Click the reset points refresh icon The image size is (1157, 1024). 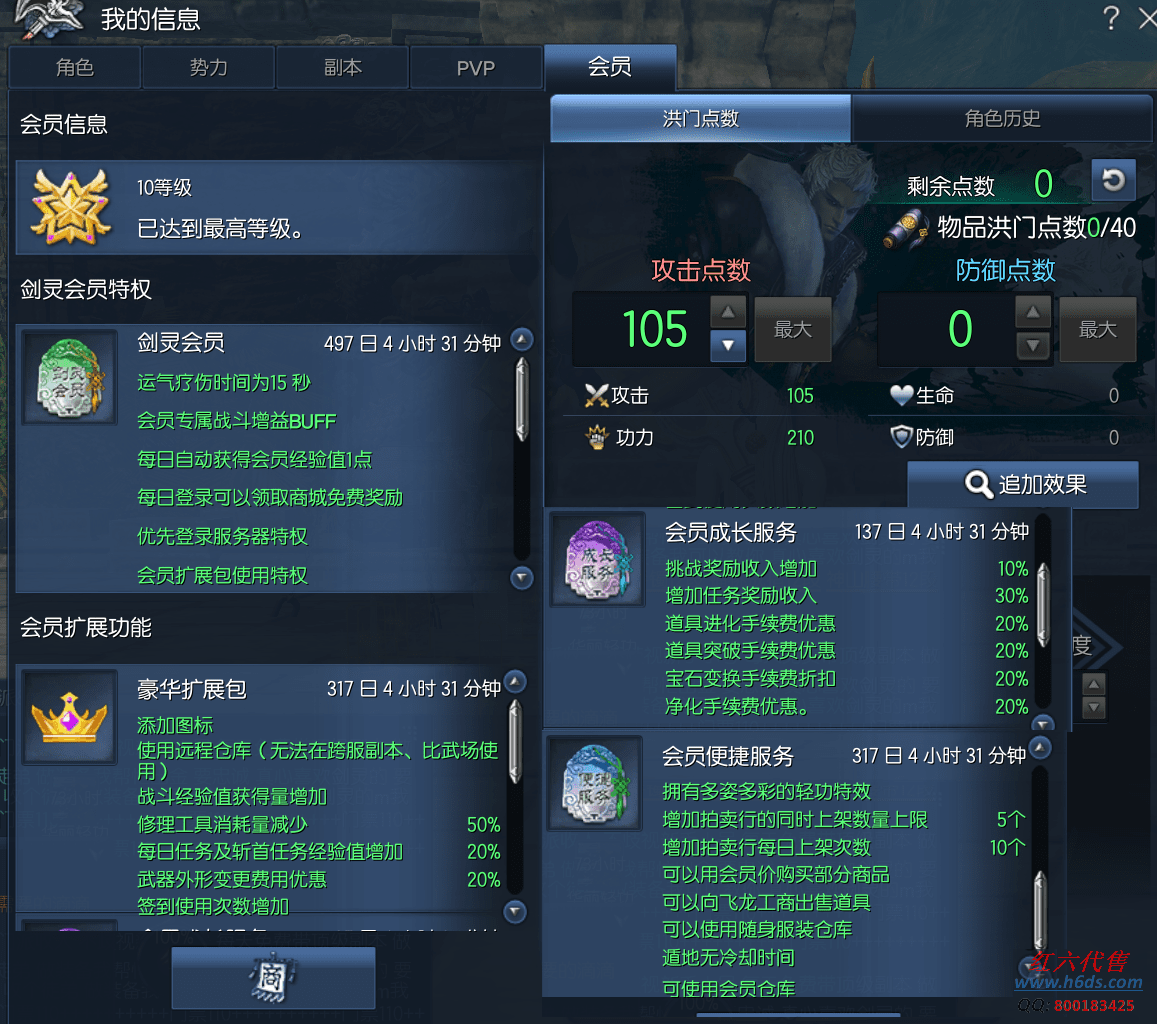click(x=1113, y=180)
